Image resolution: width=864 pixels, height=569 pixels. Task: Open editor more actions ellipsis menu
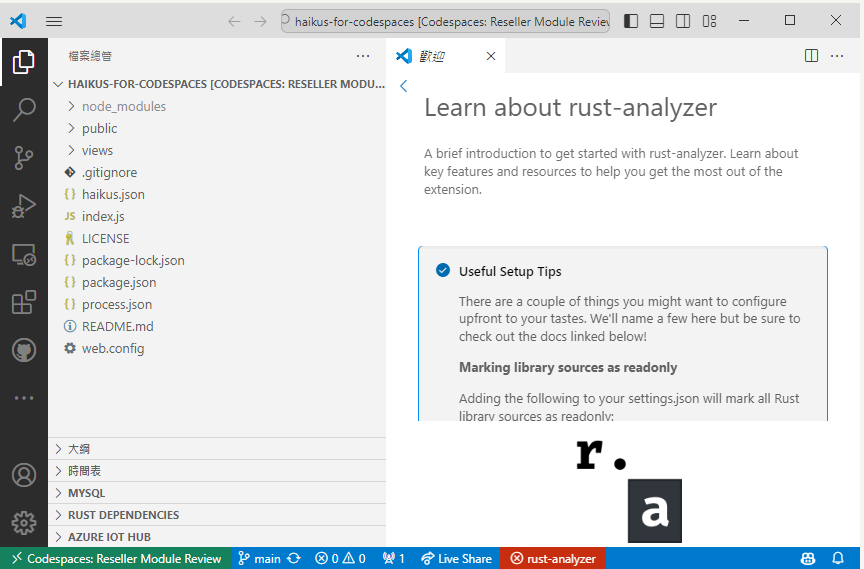[x=837, y=56]
